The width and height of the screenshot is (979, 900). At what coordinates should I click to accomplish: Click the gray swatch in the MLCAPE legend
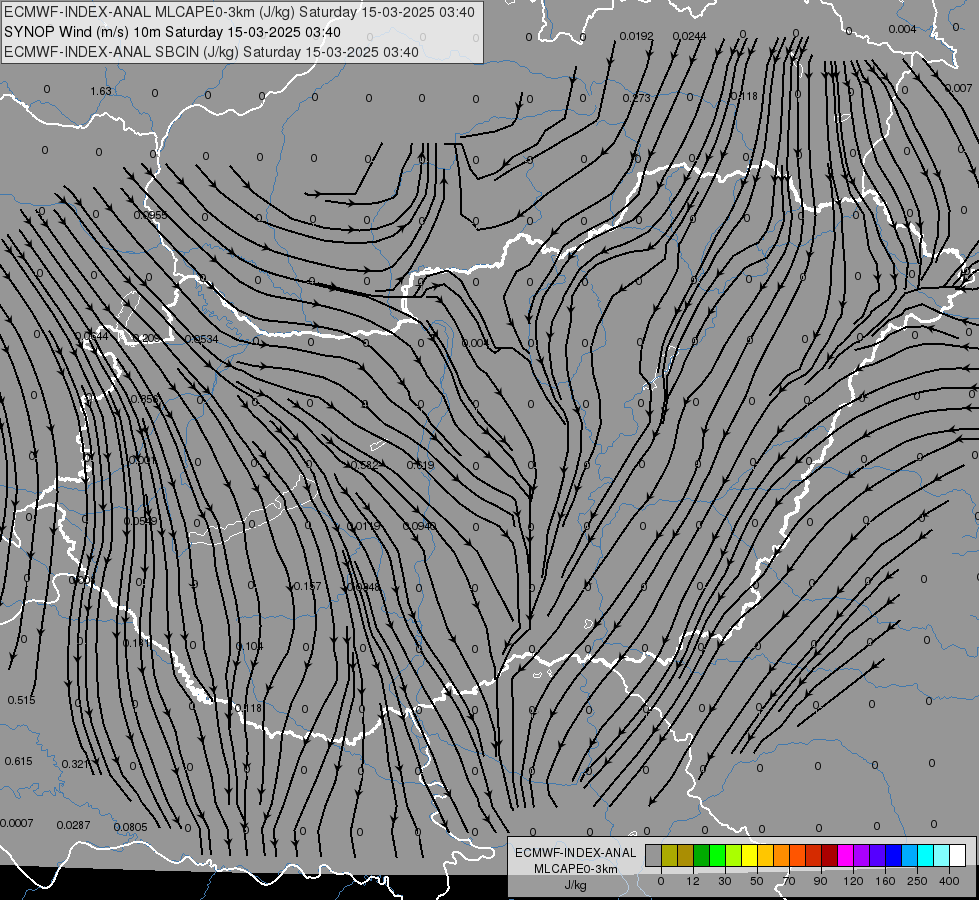coord(654,856)
